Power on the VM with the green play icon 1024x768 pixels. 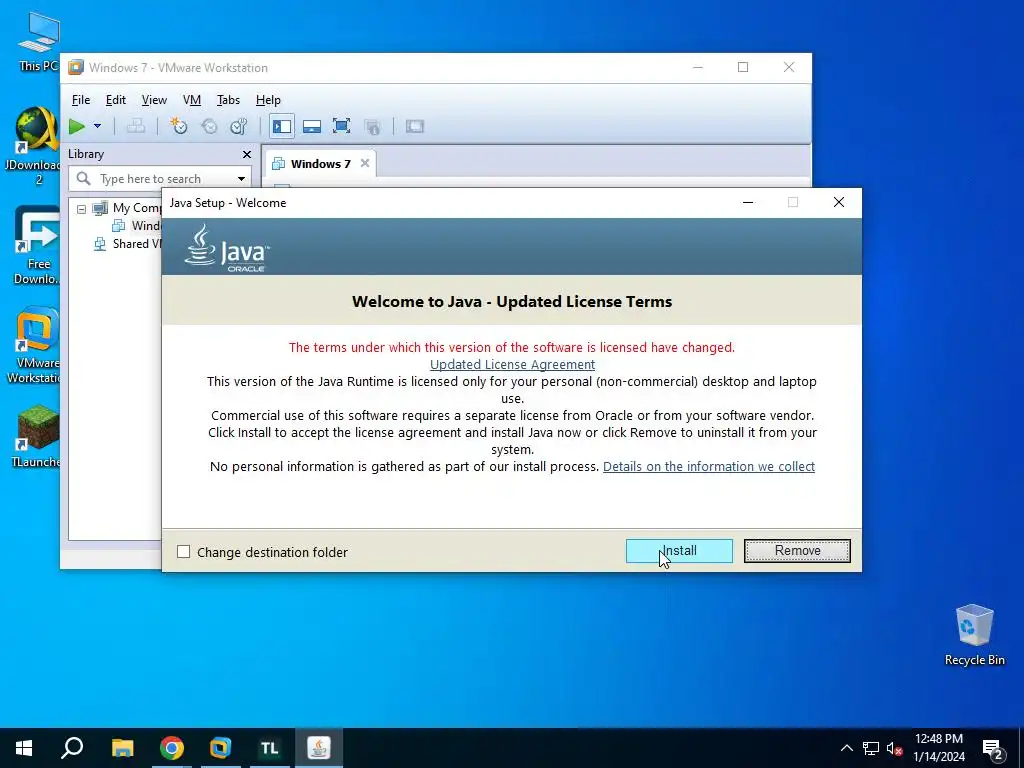pos(77,126)
